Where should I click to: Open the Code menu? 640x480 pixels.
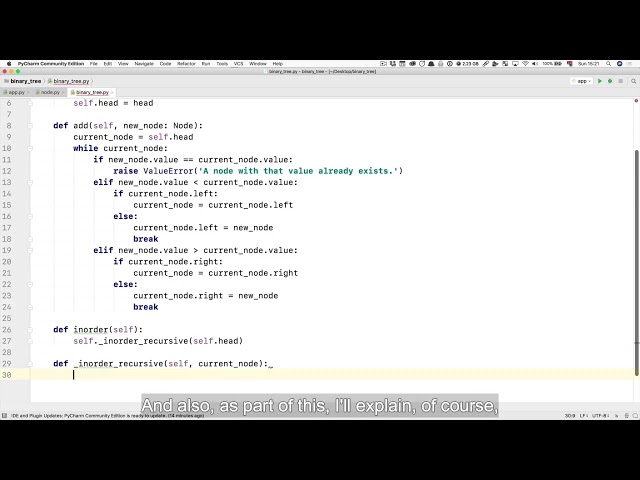(x=165, y=64)
